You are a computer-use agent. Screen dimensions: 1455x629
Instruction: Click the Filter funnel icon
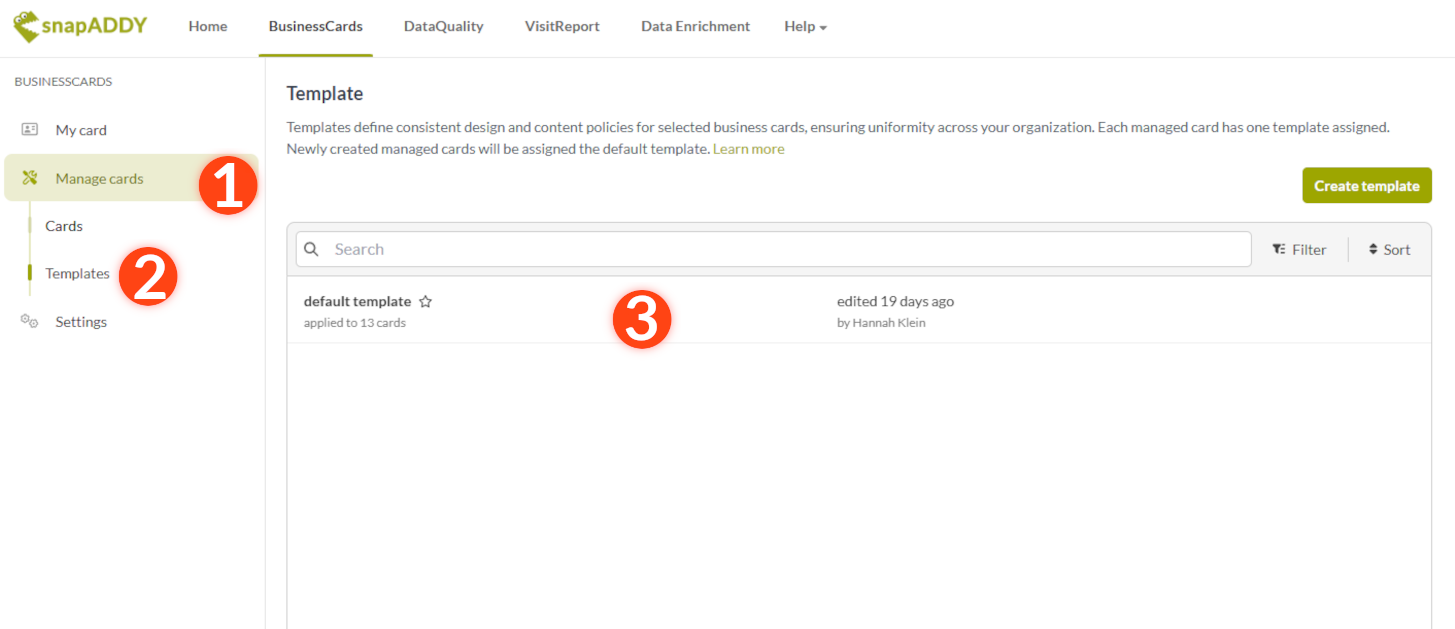(1280, 249)
